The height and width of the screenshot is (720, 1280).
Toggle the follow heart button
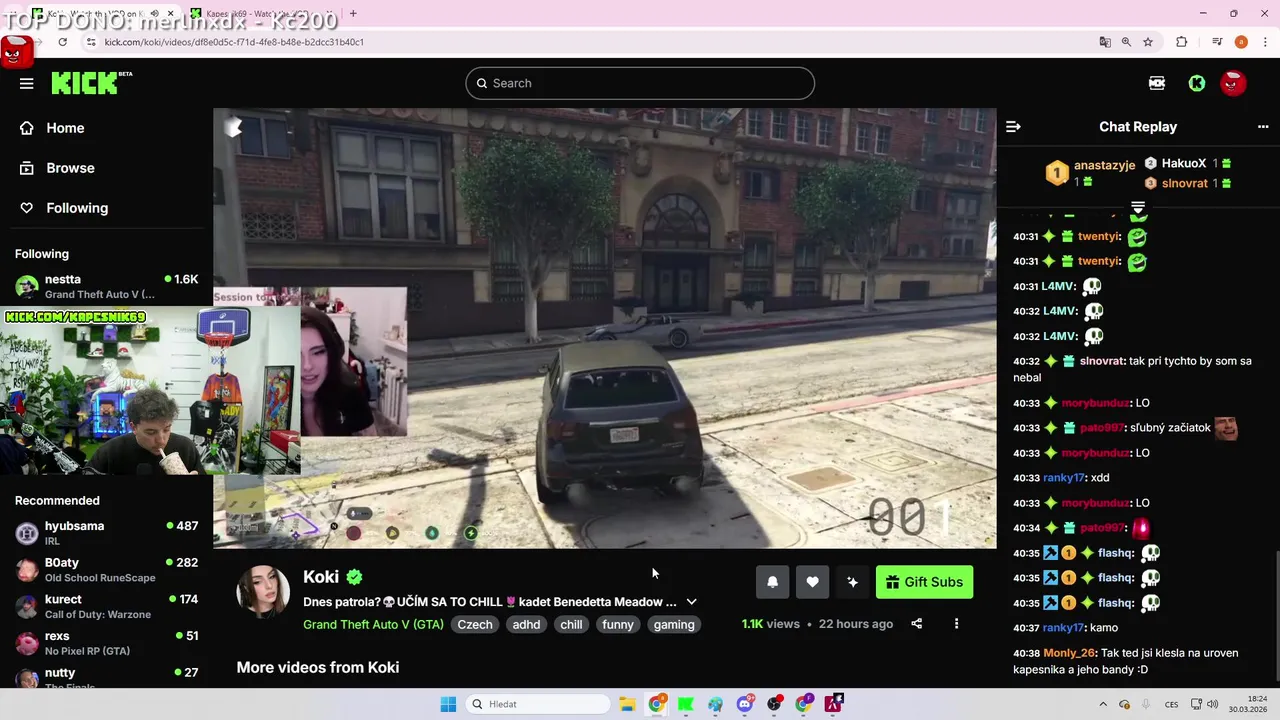tap(812, 582)
